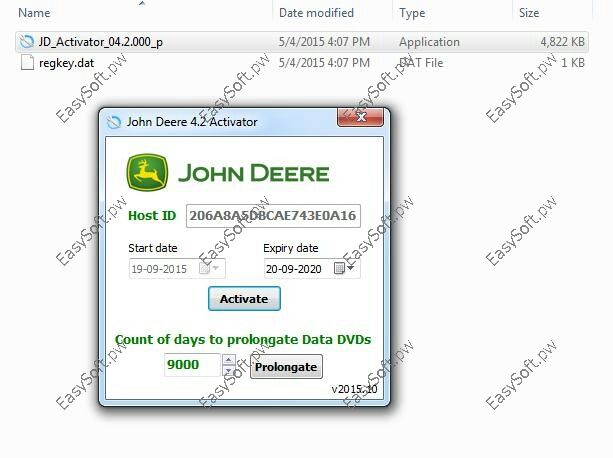
Task: Select the file name JD_Activator_04.2.000_p
Action: point(101,42)
